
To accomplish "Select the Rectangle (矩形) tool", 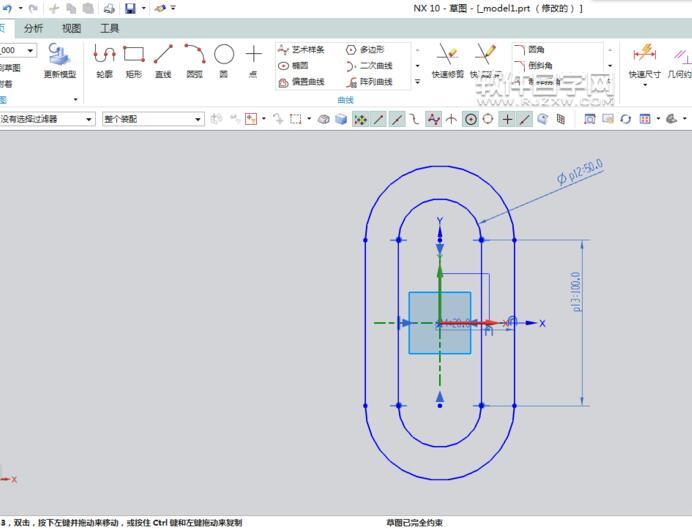I will (134, 61).
